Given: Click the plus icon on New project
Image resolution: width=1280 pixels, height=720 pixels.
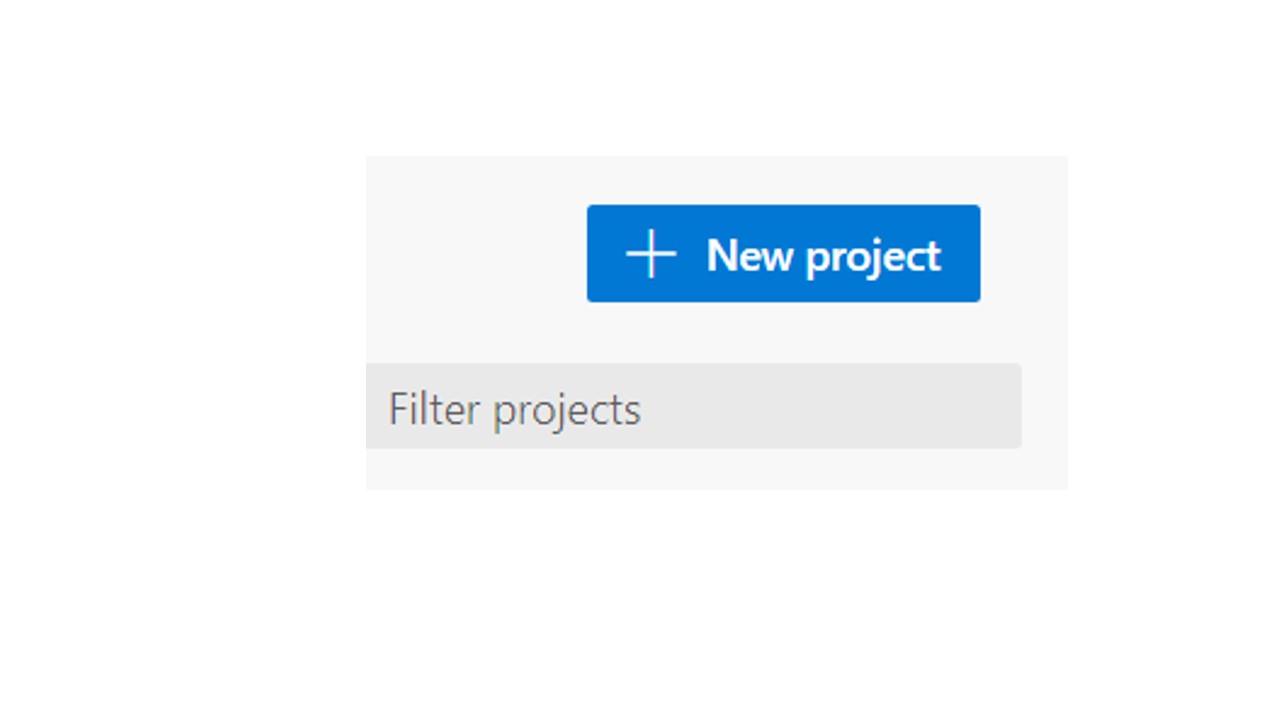Looking at the screenshot, I should [651, 254].
